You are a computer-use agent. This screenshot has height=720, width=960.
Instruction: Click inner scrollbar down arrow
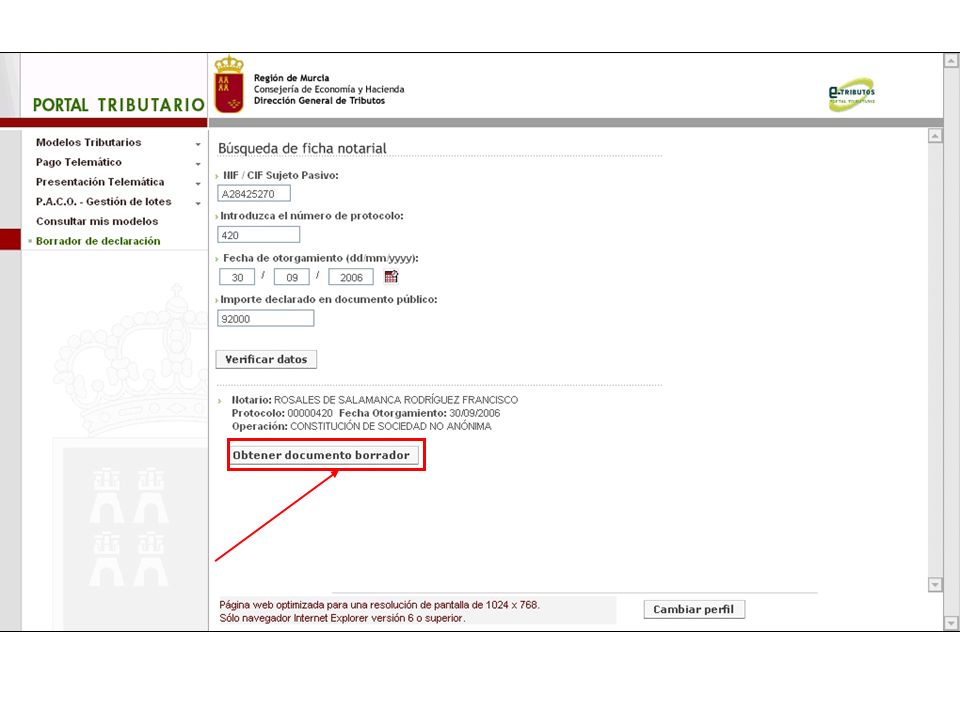(x=935, y=585)
